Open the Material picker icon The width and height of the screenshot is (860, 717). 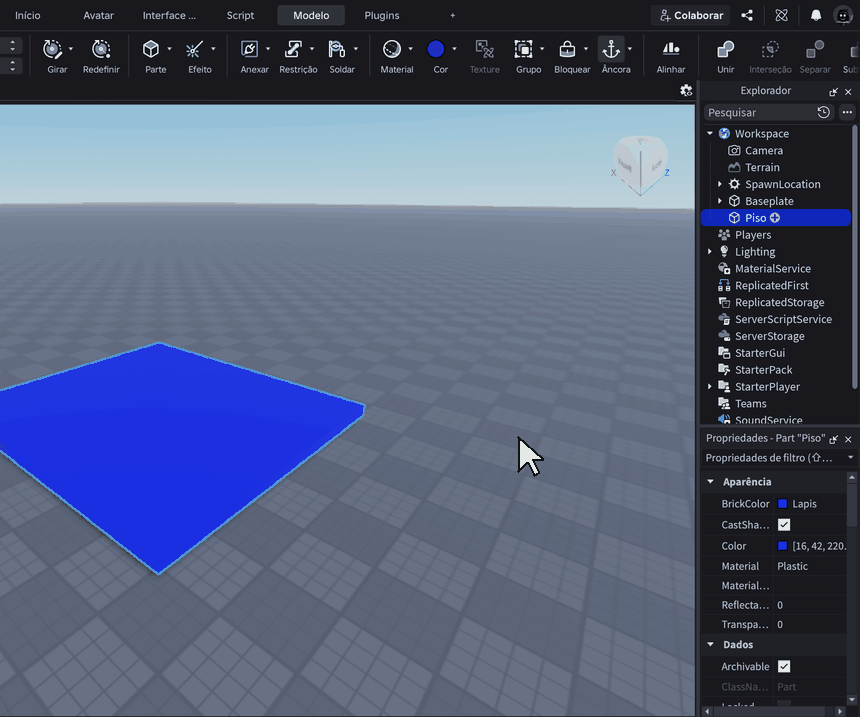(392, 49)
